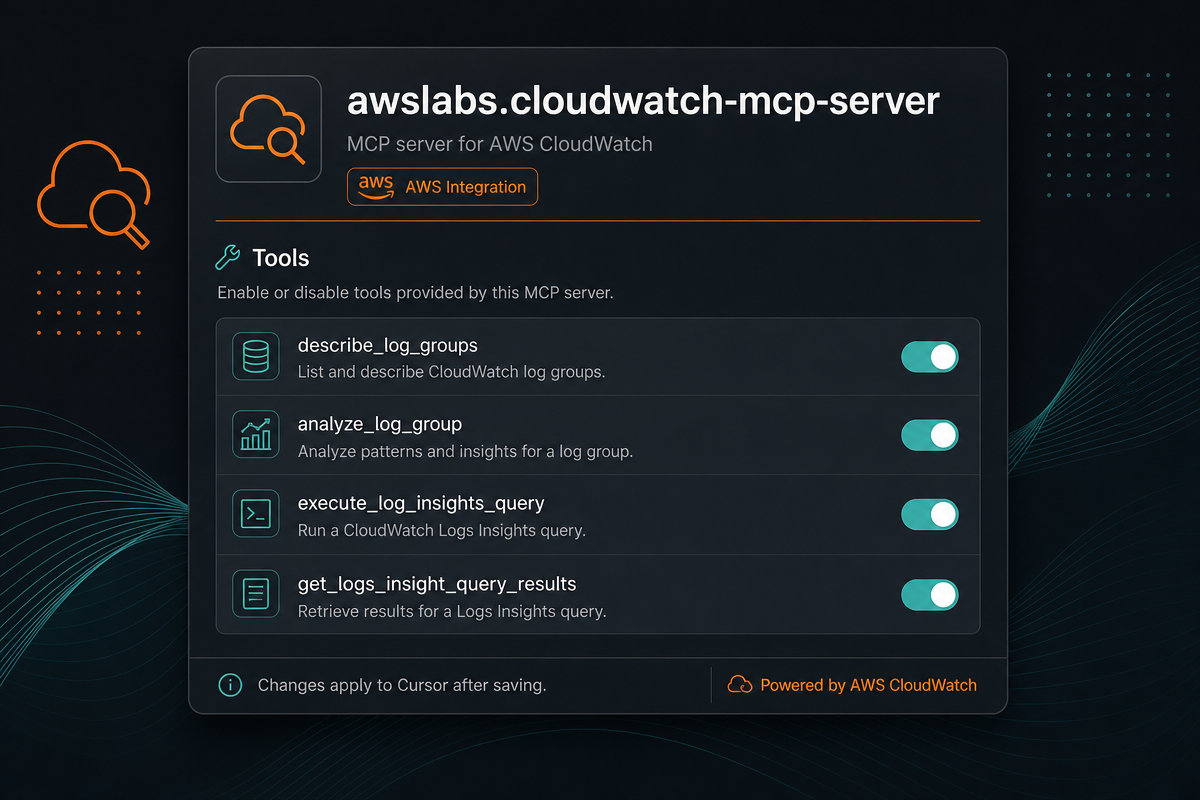Click the cloud icon beside Powered by AWS CloudWatch
The width and height of the screenshot is (1200, 800).
(x=740, y=685)
